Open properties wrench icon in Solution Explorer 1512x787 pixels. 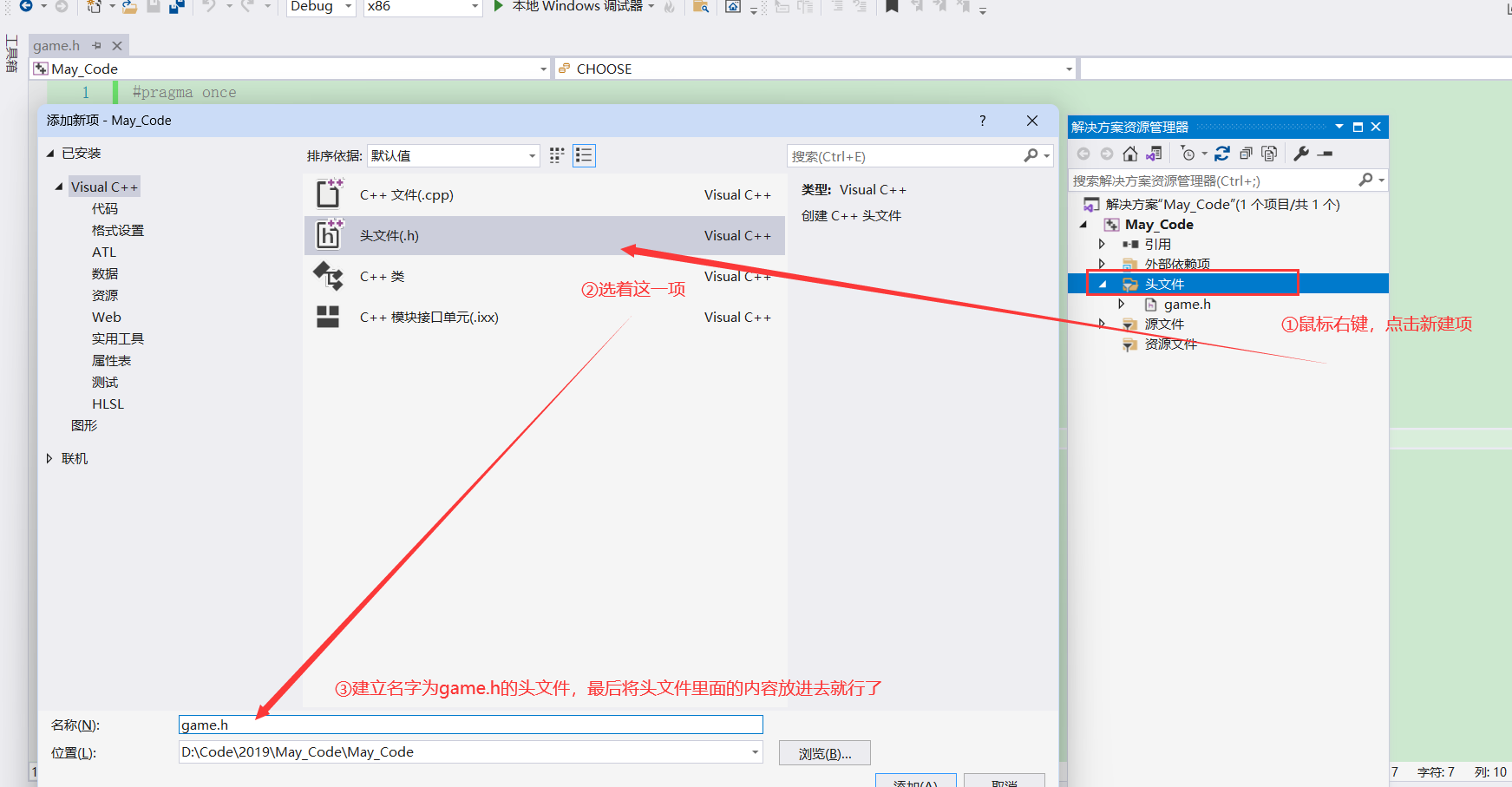pos(1301,154)
